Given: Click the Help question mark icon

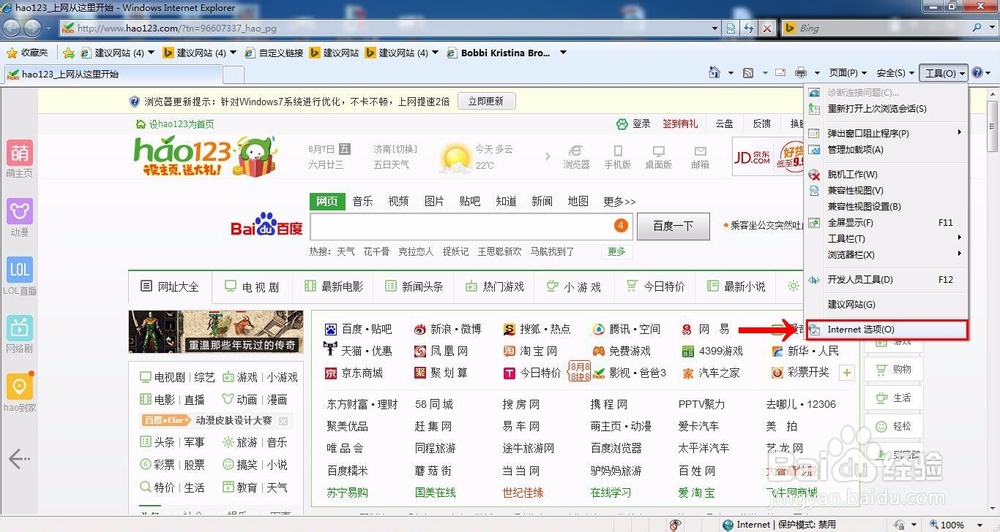Looking at the screenshot, I should click(x=976, y=73).
